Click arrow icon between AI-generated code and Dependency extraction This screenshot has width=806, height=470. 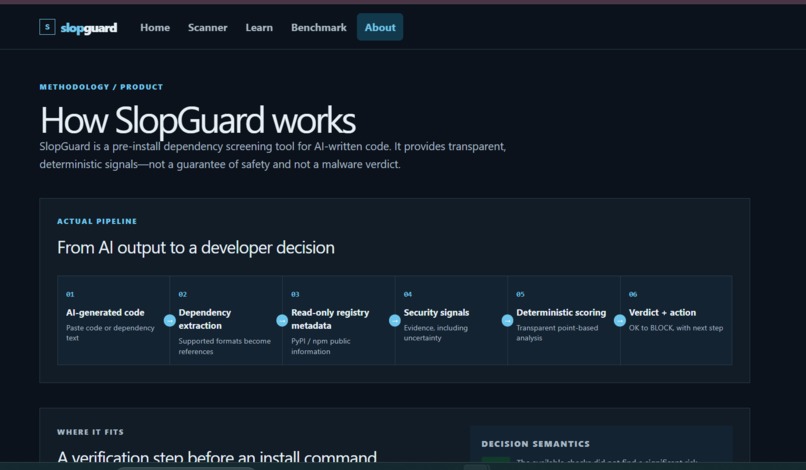coord(170,320)
